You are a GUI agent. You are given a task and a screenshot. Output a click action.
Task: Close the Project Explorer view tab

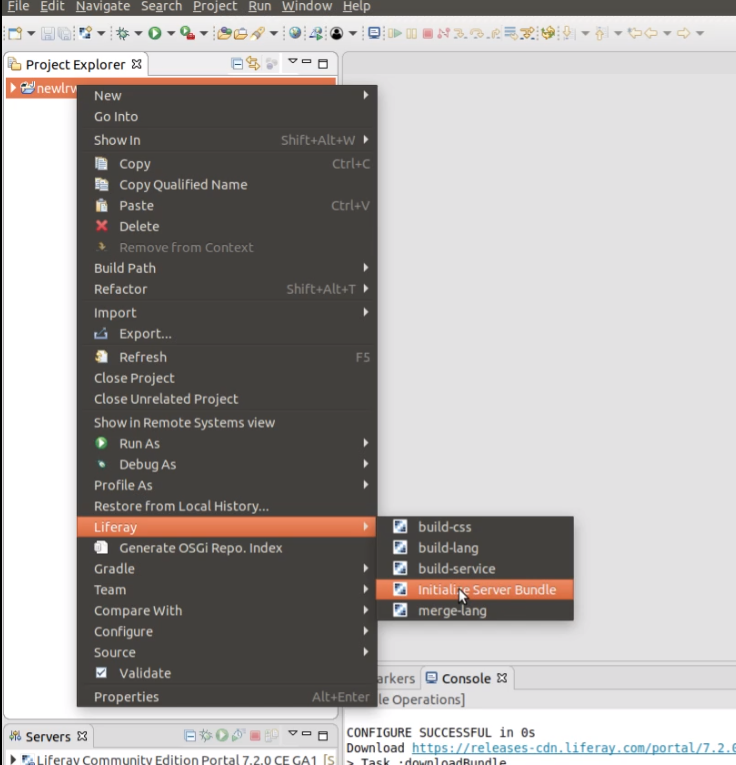pyautogui.click(x=137, y=64)
